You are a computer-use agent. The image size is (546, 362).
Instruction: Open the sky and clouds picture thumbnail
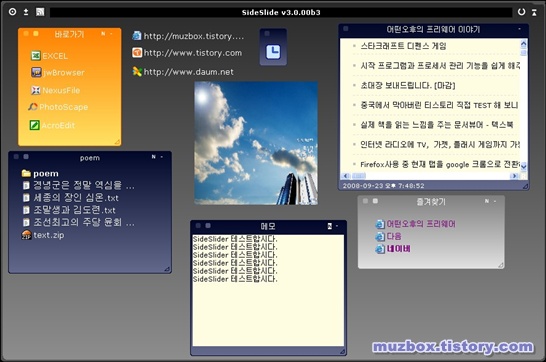coord(256,143)
